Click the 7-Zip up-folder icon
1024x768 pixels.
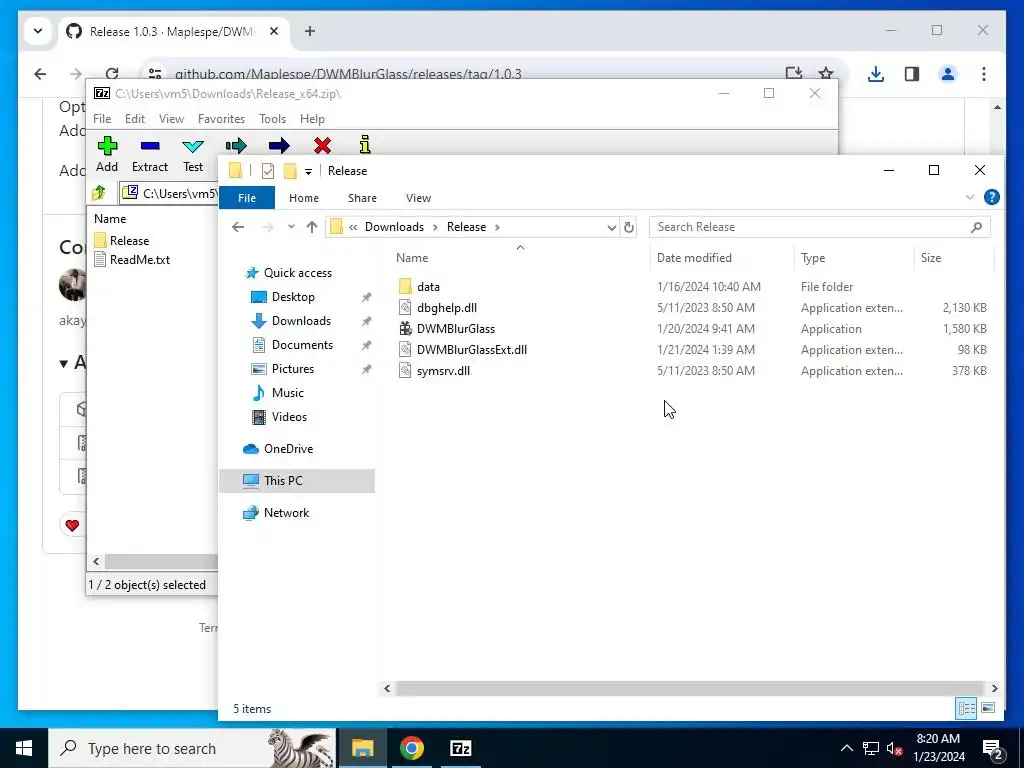[99, 193]
